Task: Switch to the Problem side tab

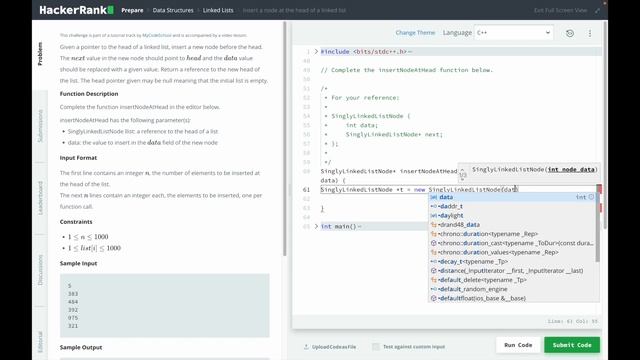Action: click(x=40, y=53)
